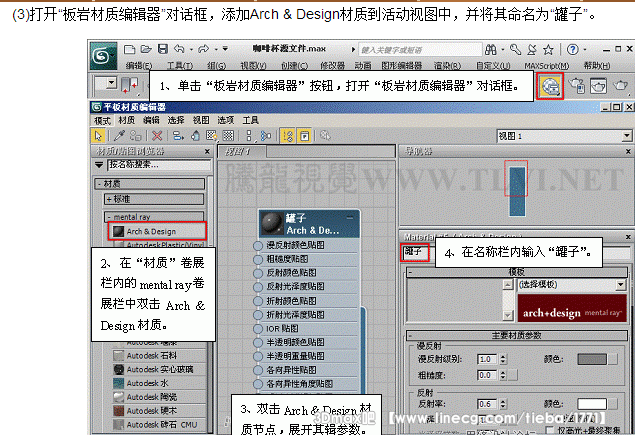
Task: Select Autodesk 石料 material
Action: click(159, 356)
